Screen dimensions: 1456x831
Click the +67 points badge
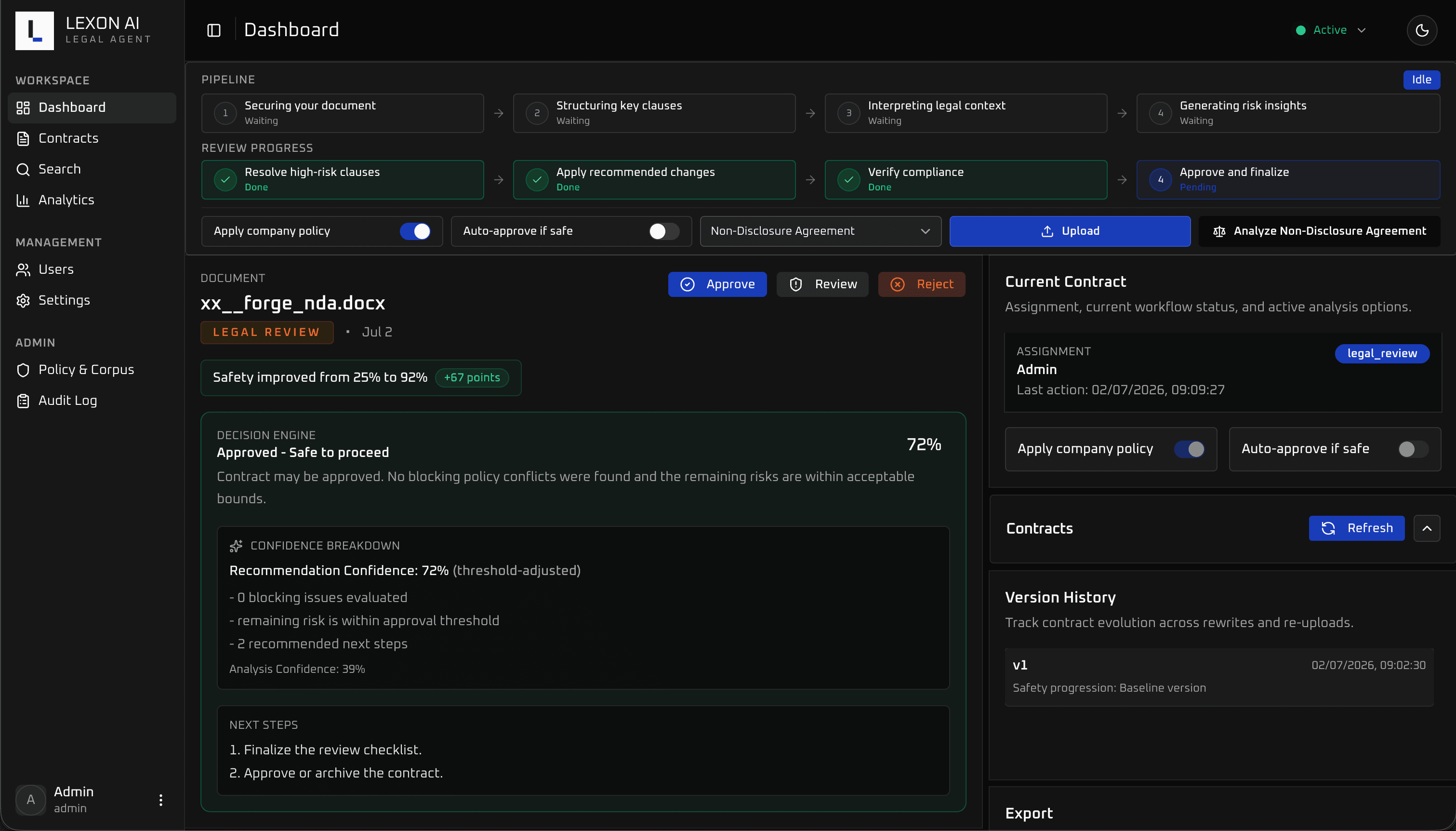pos(472,378)
